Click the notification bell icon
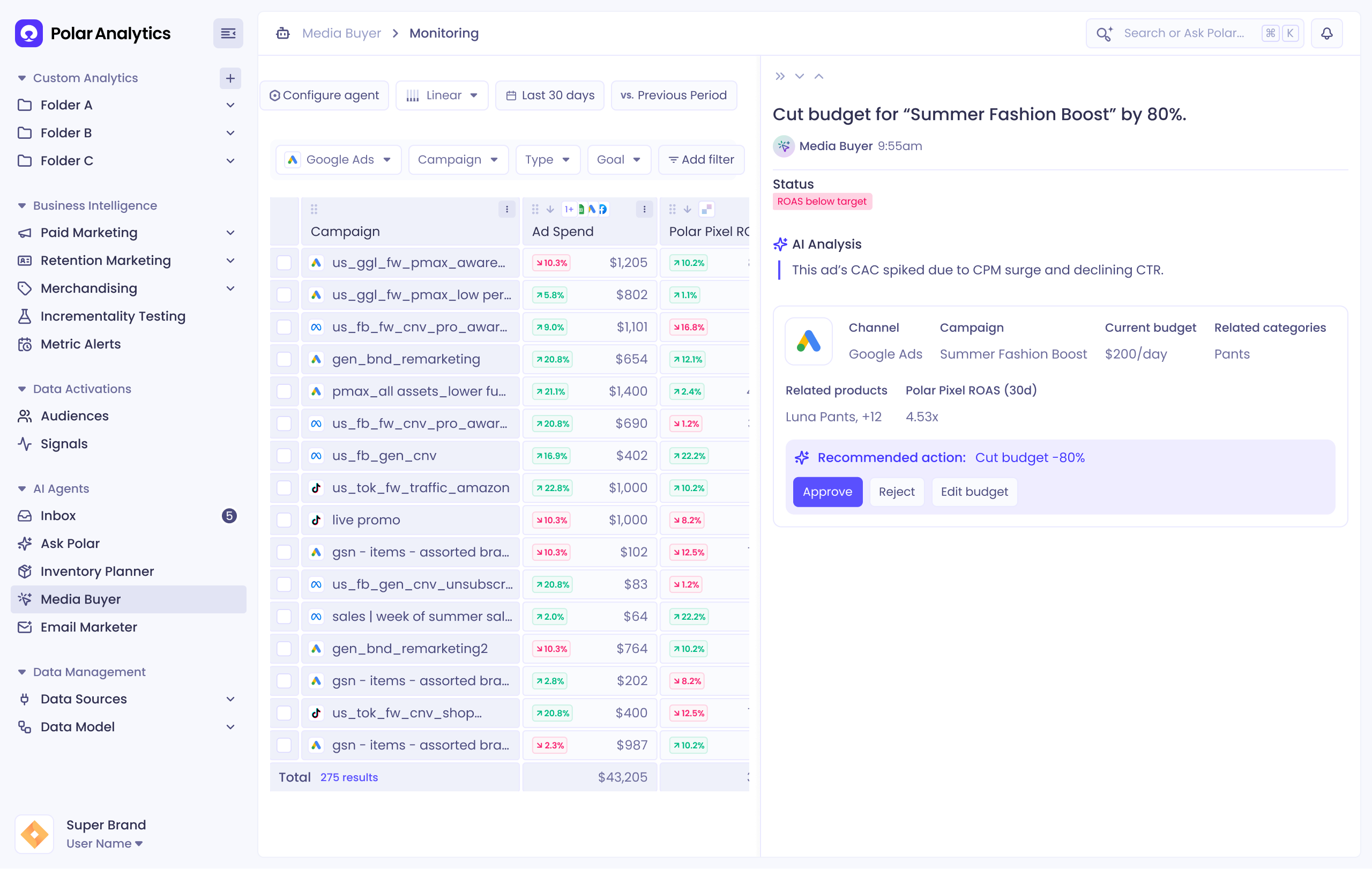Screen dimensions: 1372x869 (x=1326, y=33)
